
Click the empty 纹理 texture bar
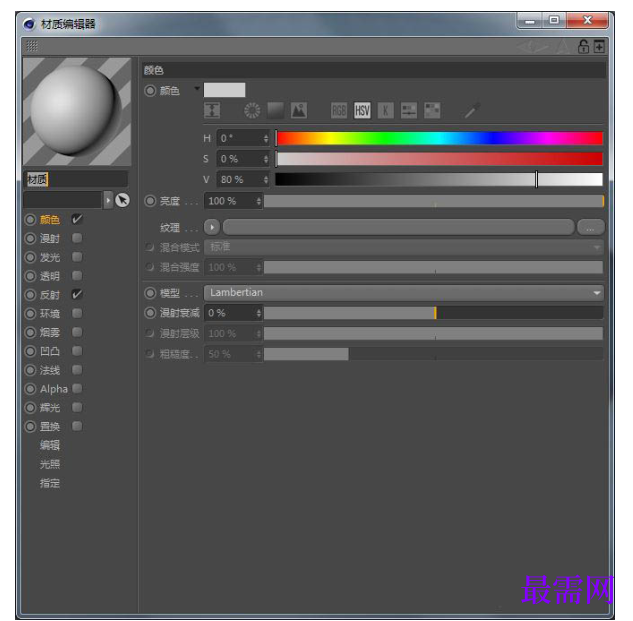click(x=398, y=227)
